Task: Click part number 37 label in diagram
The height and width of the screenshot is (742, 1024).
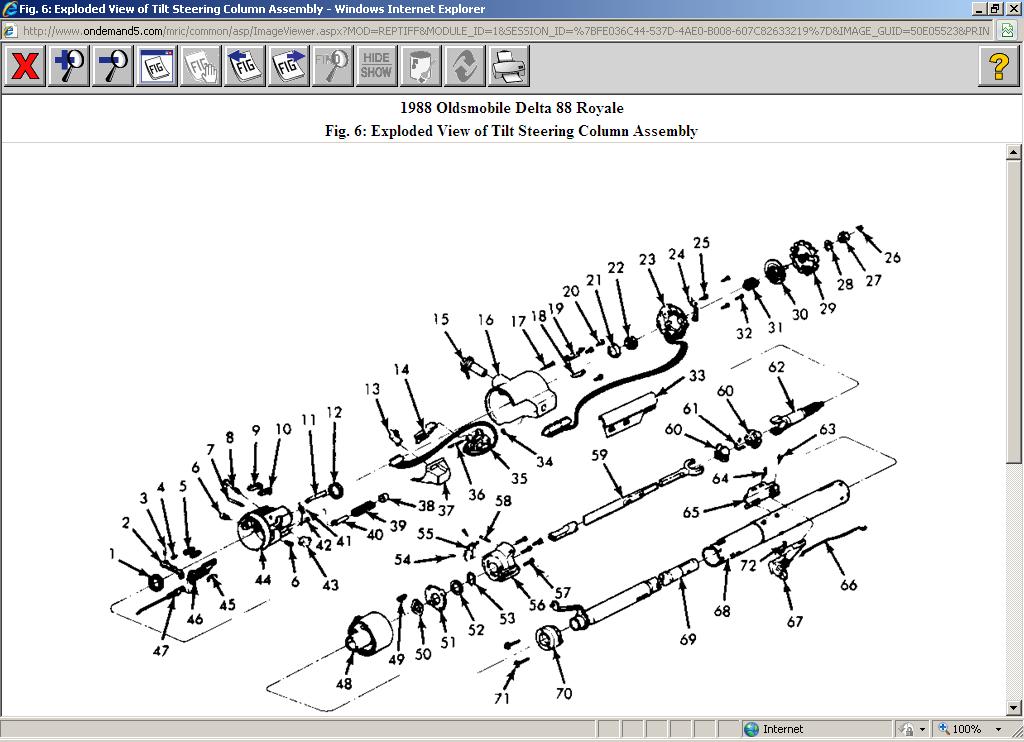Action: coord(445,509)
